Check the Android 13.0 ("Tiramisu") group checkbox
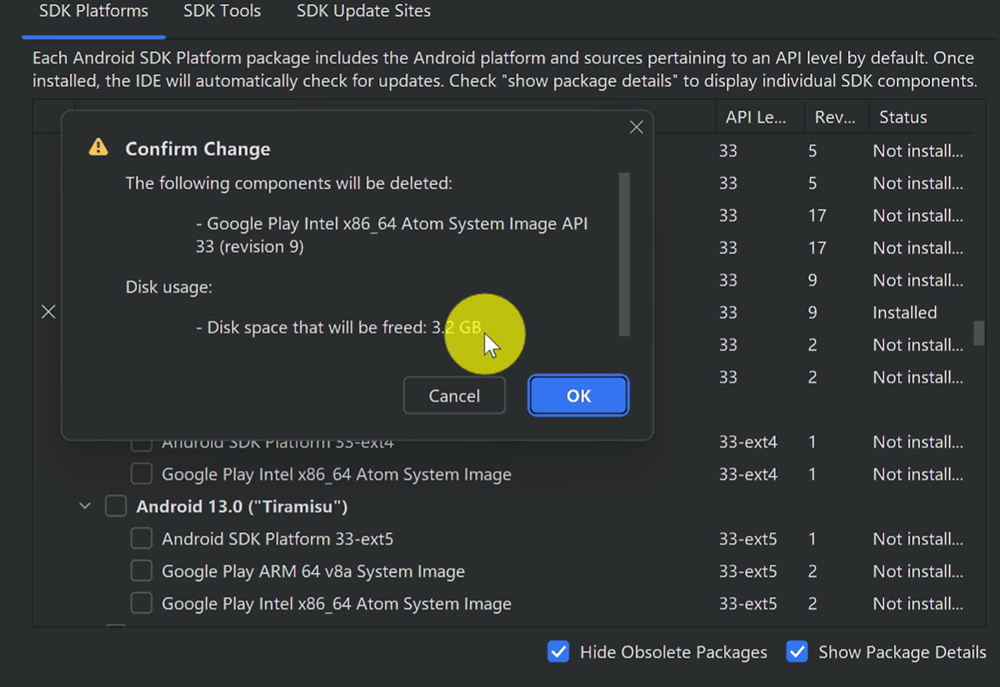The height and width of the screenshot is (687, 1000). [116, 506]
